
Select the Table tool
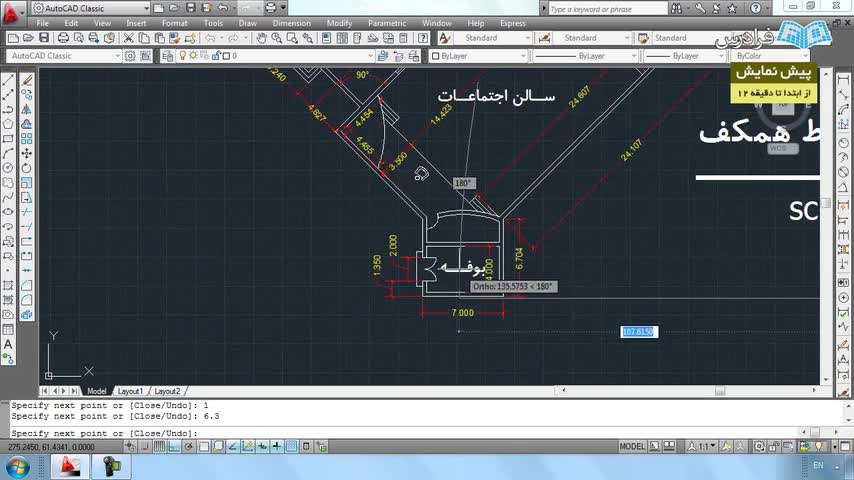click(8, 329)
